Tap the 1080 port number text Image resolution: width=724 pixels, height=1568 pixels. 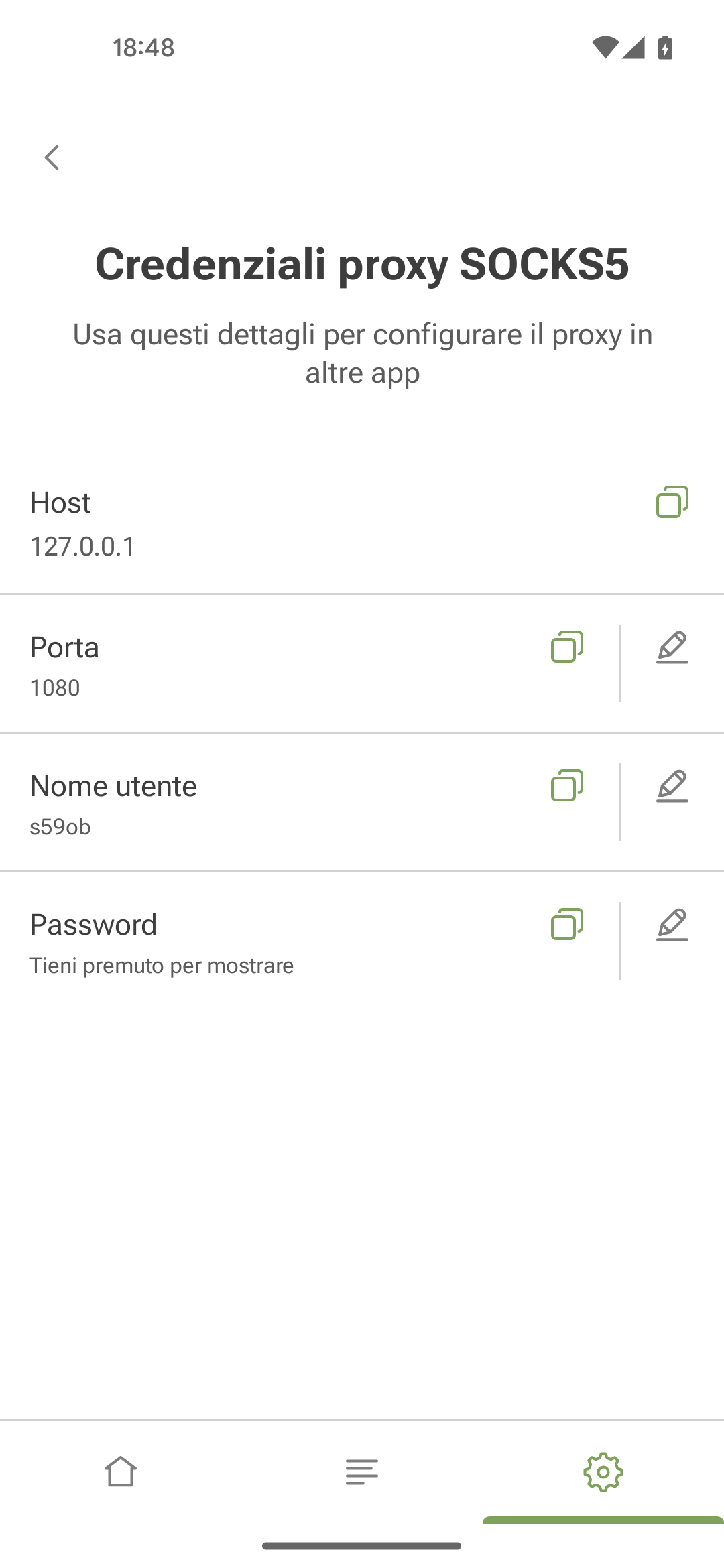click(x=55, y=688)
